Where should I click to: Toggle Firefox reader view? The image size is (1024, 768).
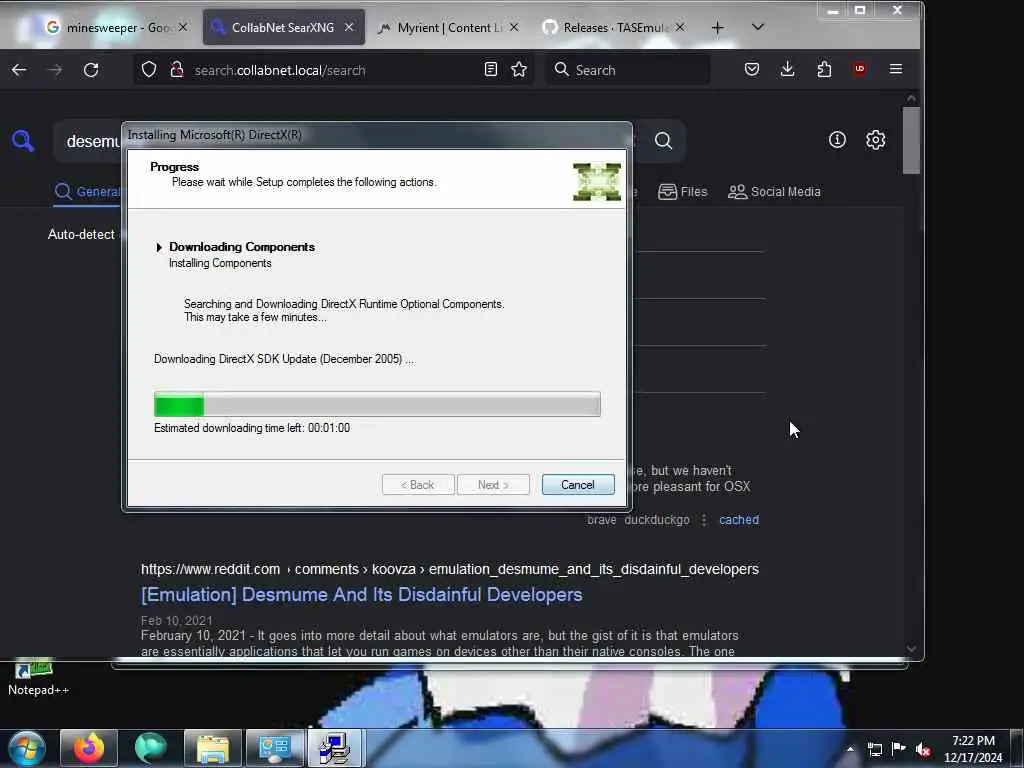point(491,69)
